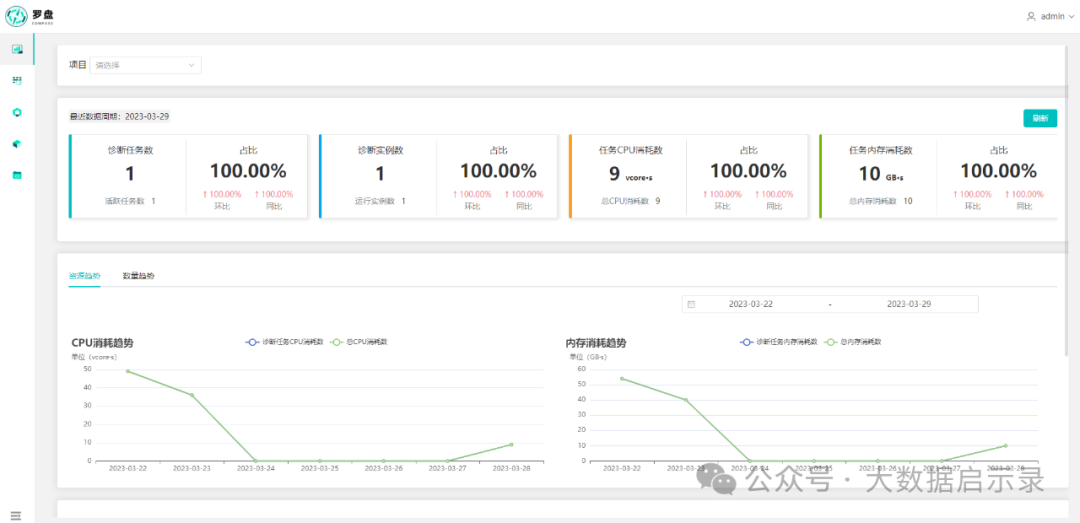
Task: Click 总内存消耗数 10 in the memory card
Action: 880,201
